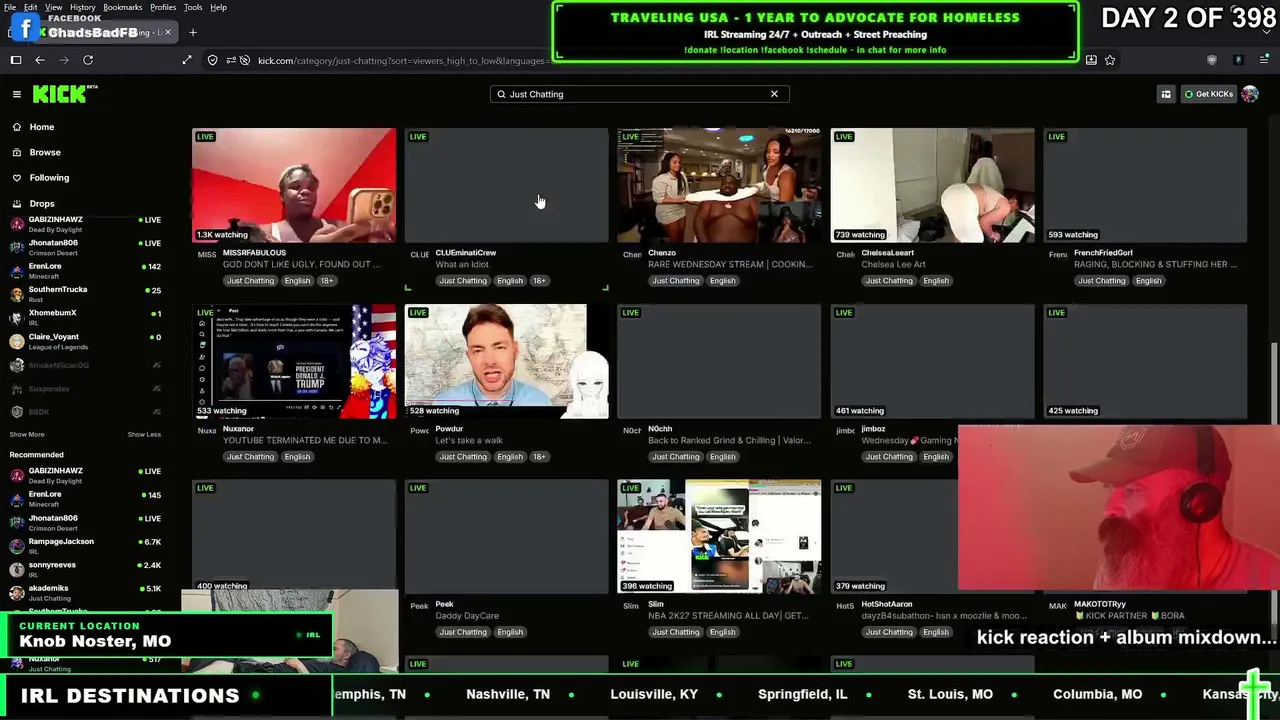Open the Bookmarks menu
This screenshot has width=1280, height=720.
click(x=123, y=7)
